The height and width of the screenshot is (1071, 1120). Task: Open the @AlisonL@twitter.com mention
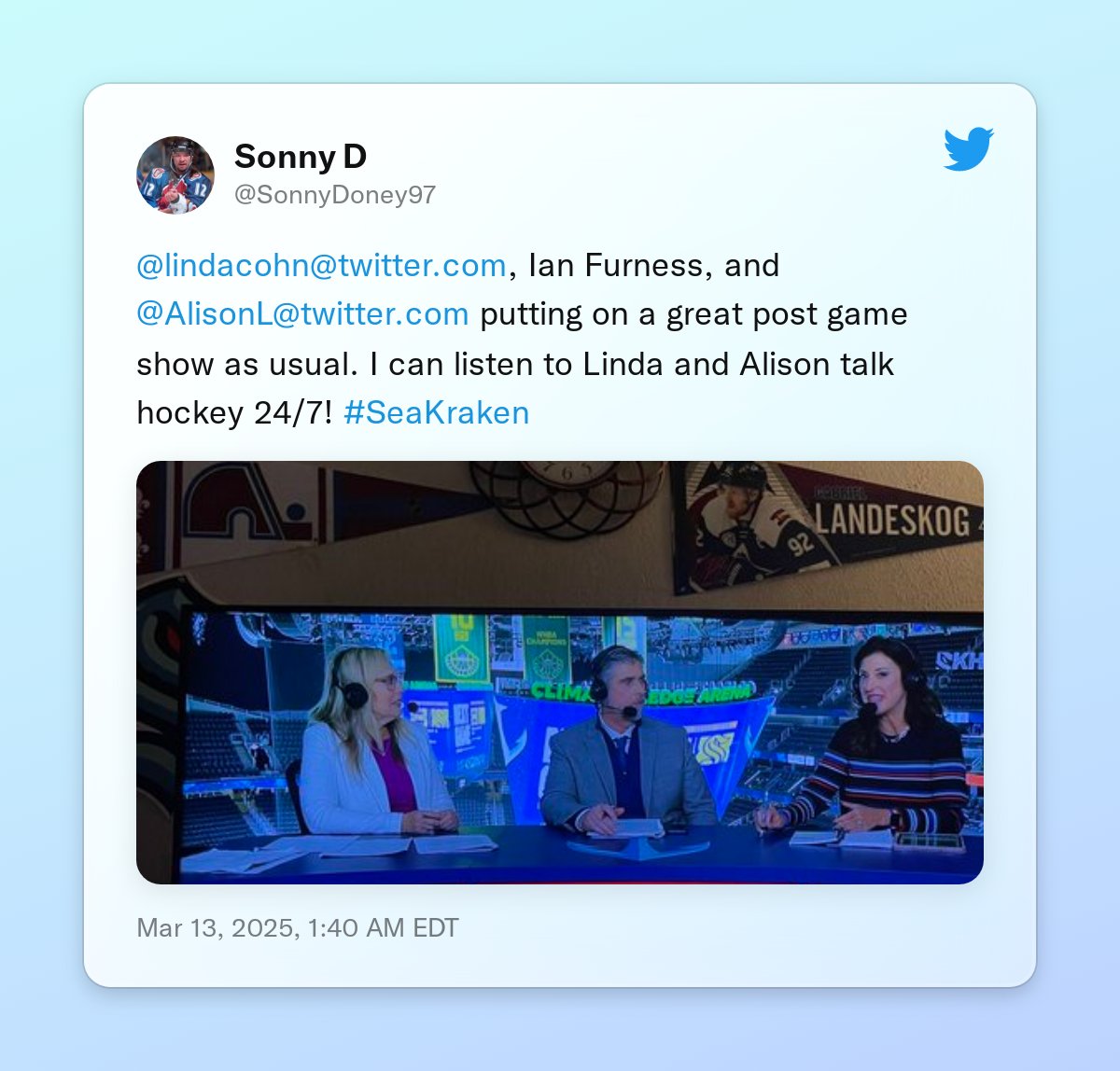[302, 313]
